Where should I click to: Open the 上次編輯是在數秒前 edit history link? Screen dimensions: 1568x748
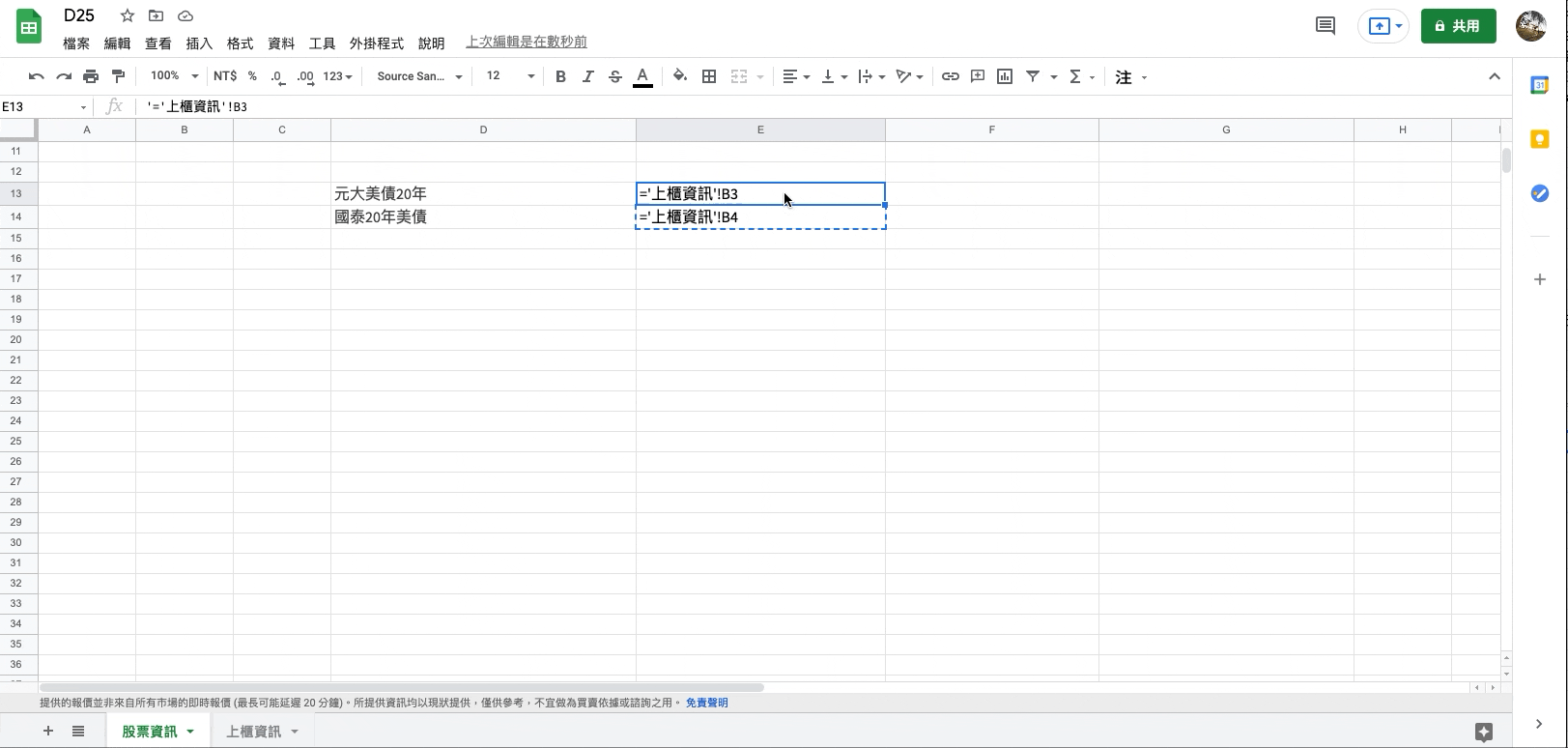527,43
